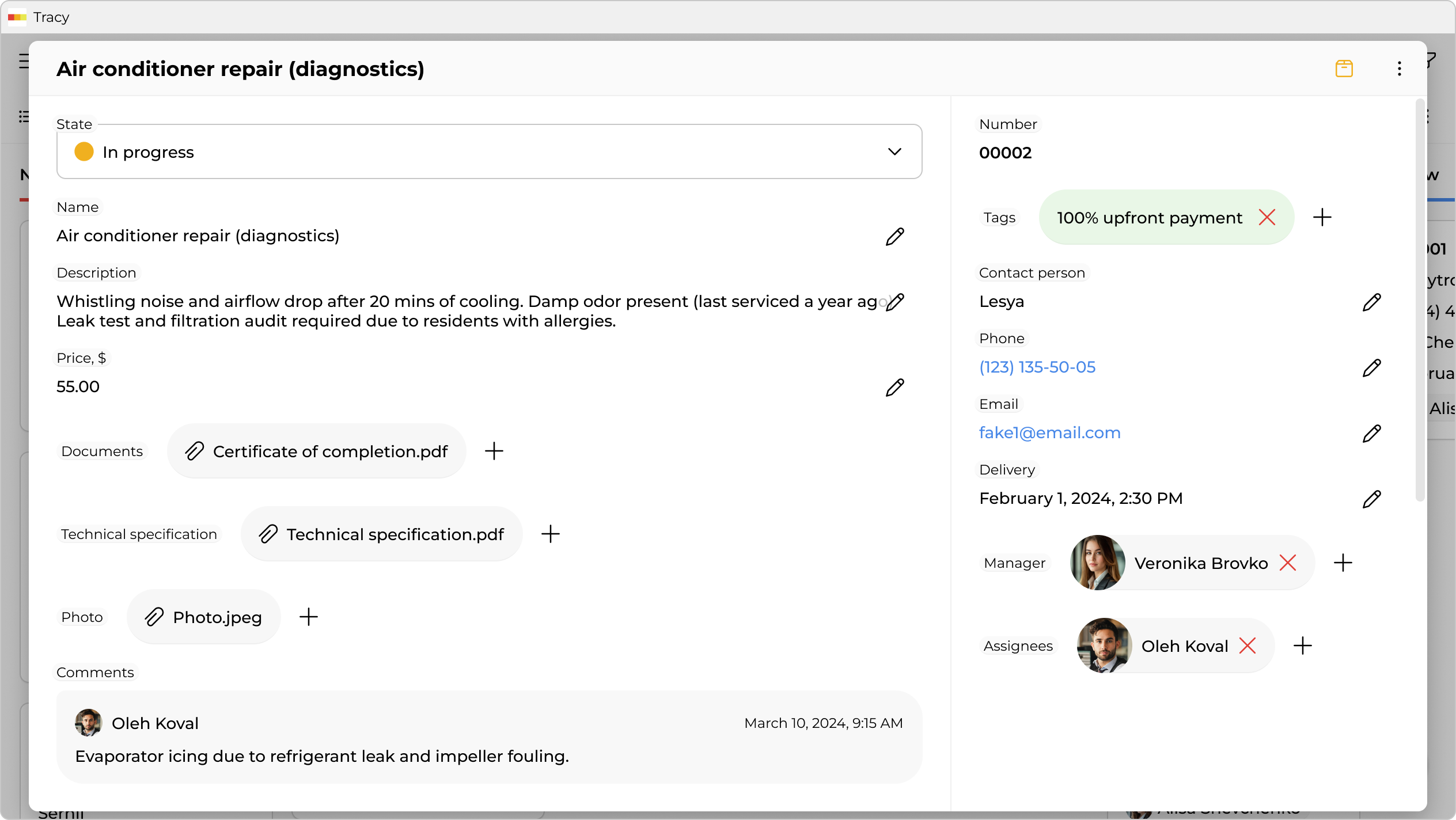The height and width of the screenshot is (820, 1456).
Task: Open the State dropdown
Action: coord(488,151)
